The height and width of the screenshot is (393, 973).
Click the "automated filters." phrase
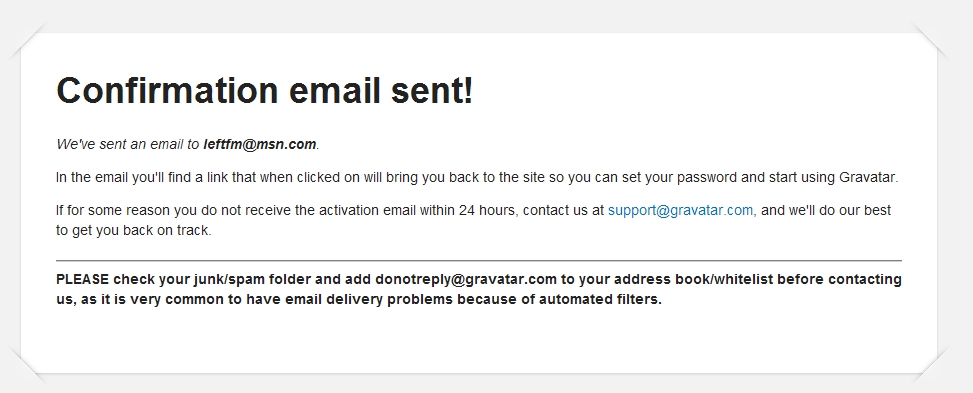[x=600, y=299]
